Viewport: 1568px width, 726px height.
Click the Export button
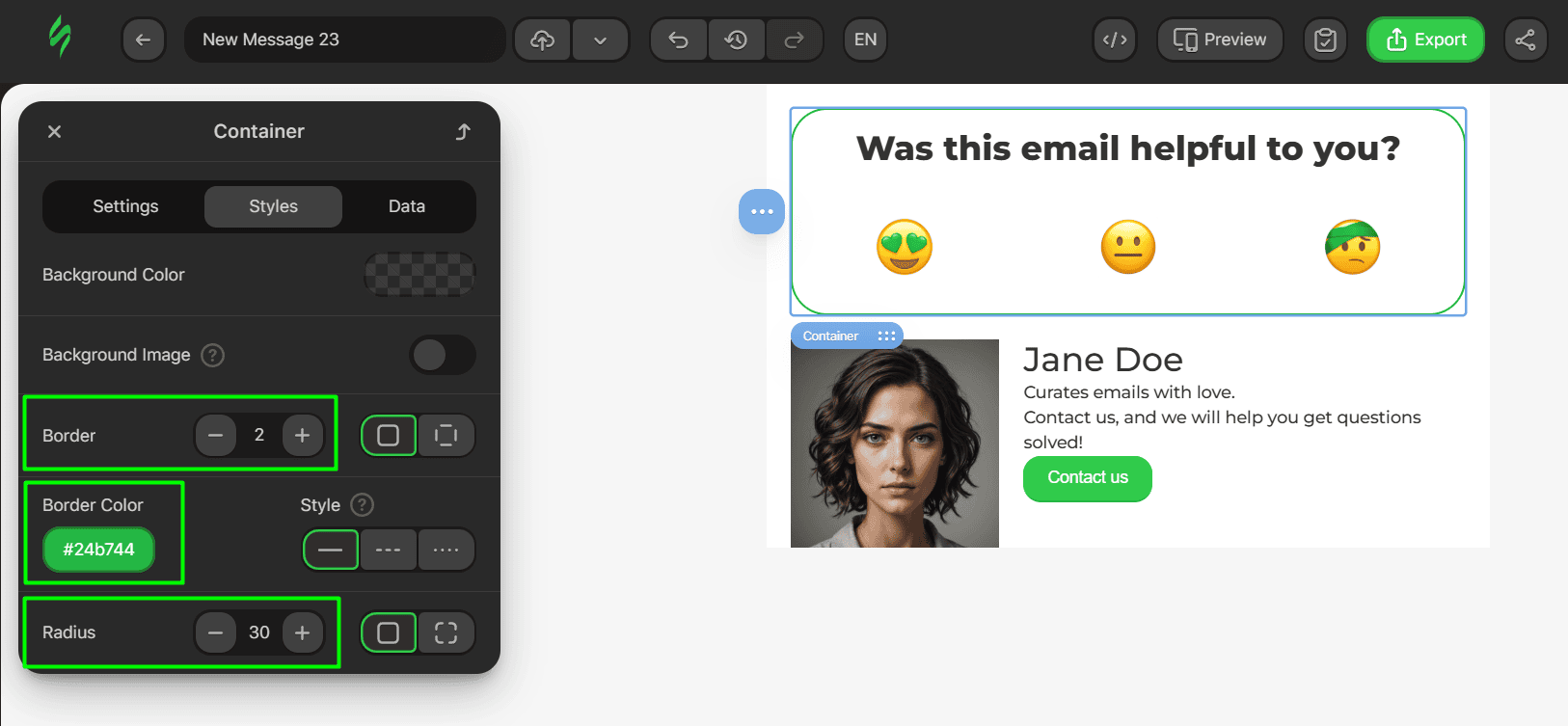1424,40
